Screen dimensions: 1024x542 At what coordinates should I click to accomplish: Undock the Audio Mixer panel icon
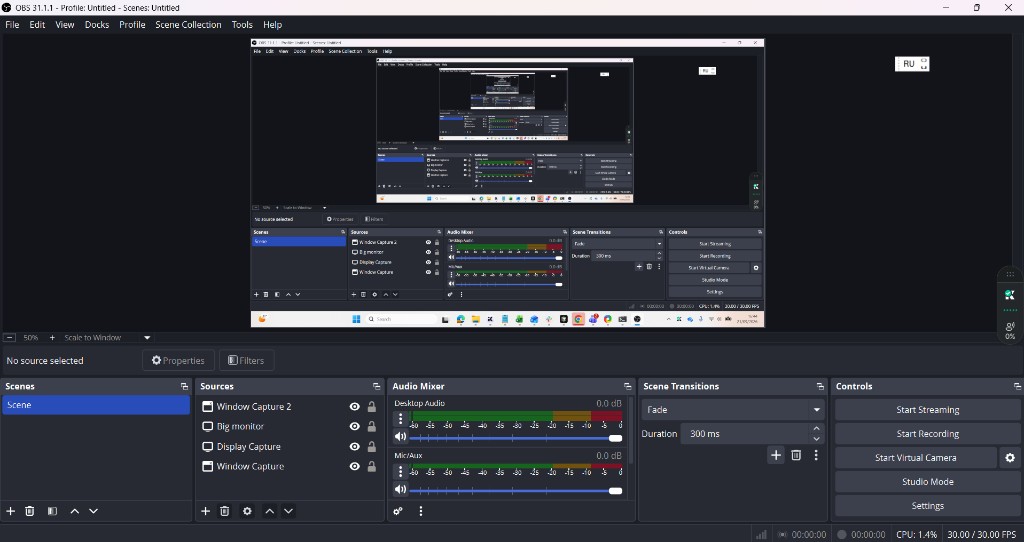point(628,387)
